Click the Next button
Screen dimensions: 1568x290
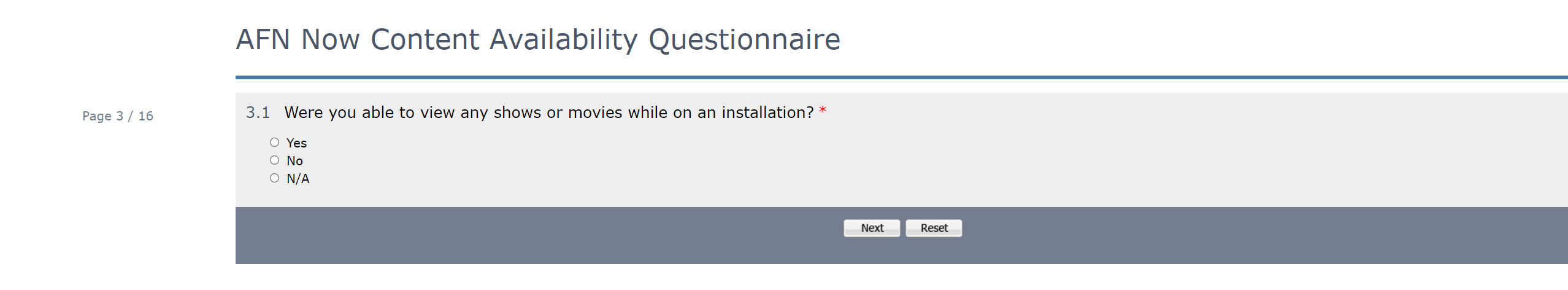coord(871,228)
